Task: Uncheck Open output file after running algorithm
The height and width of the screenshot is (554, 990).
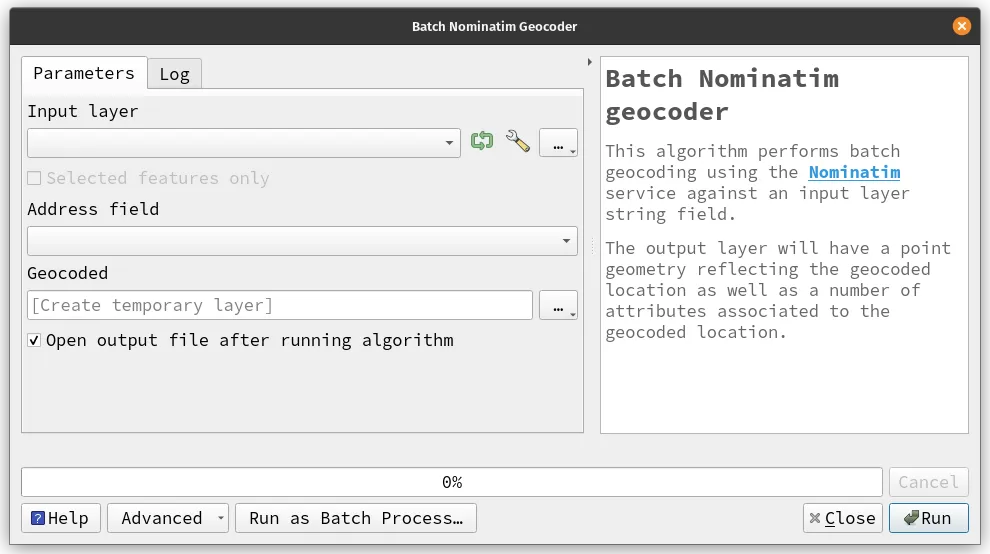Action: click(34, 340)
